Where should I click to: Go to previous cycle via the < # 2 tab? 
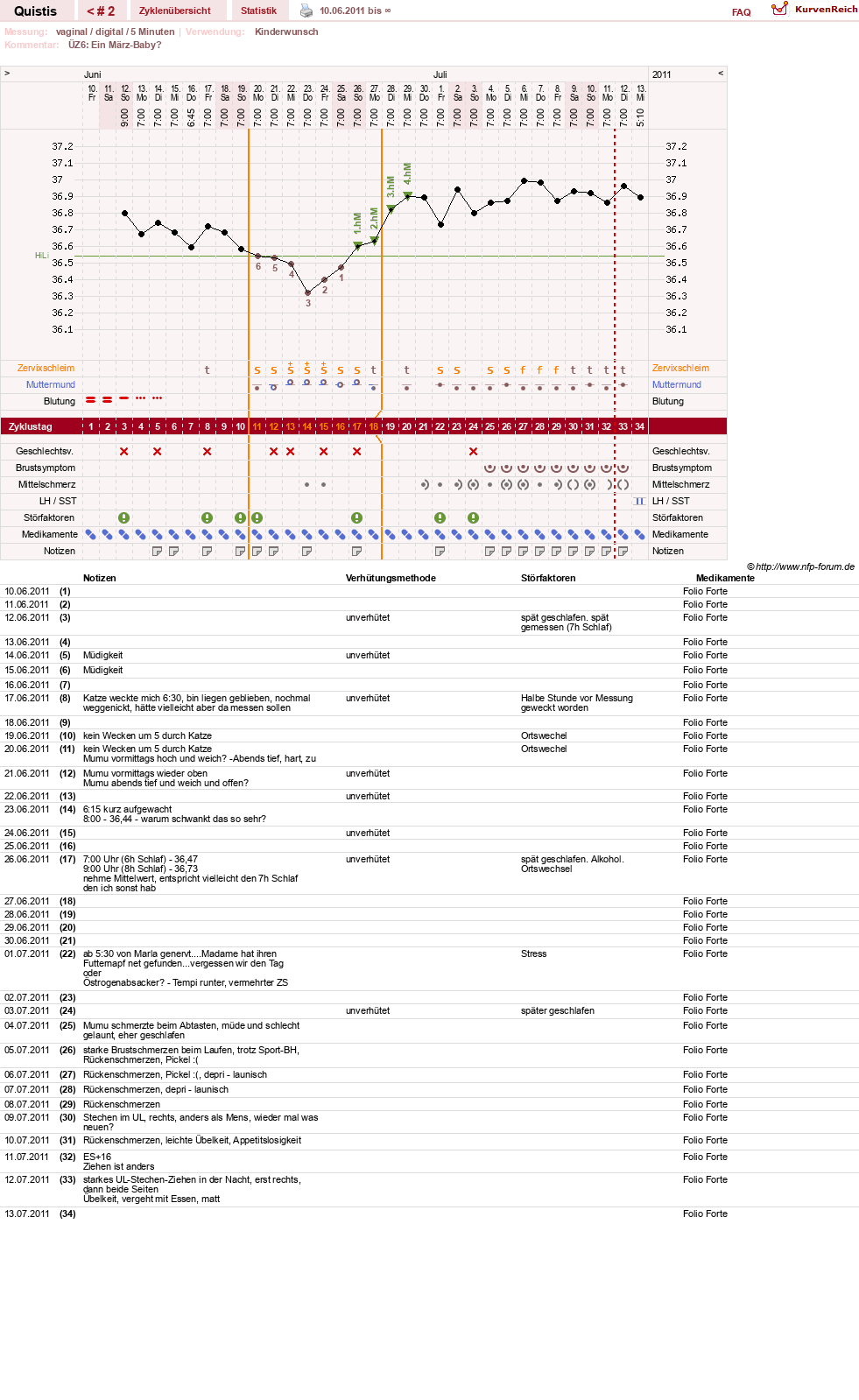pos(101,11)
